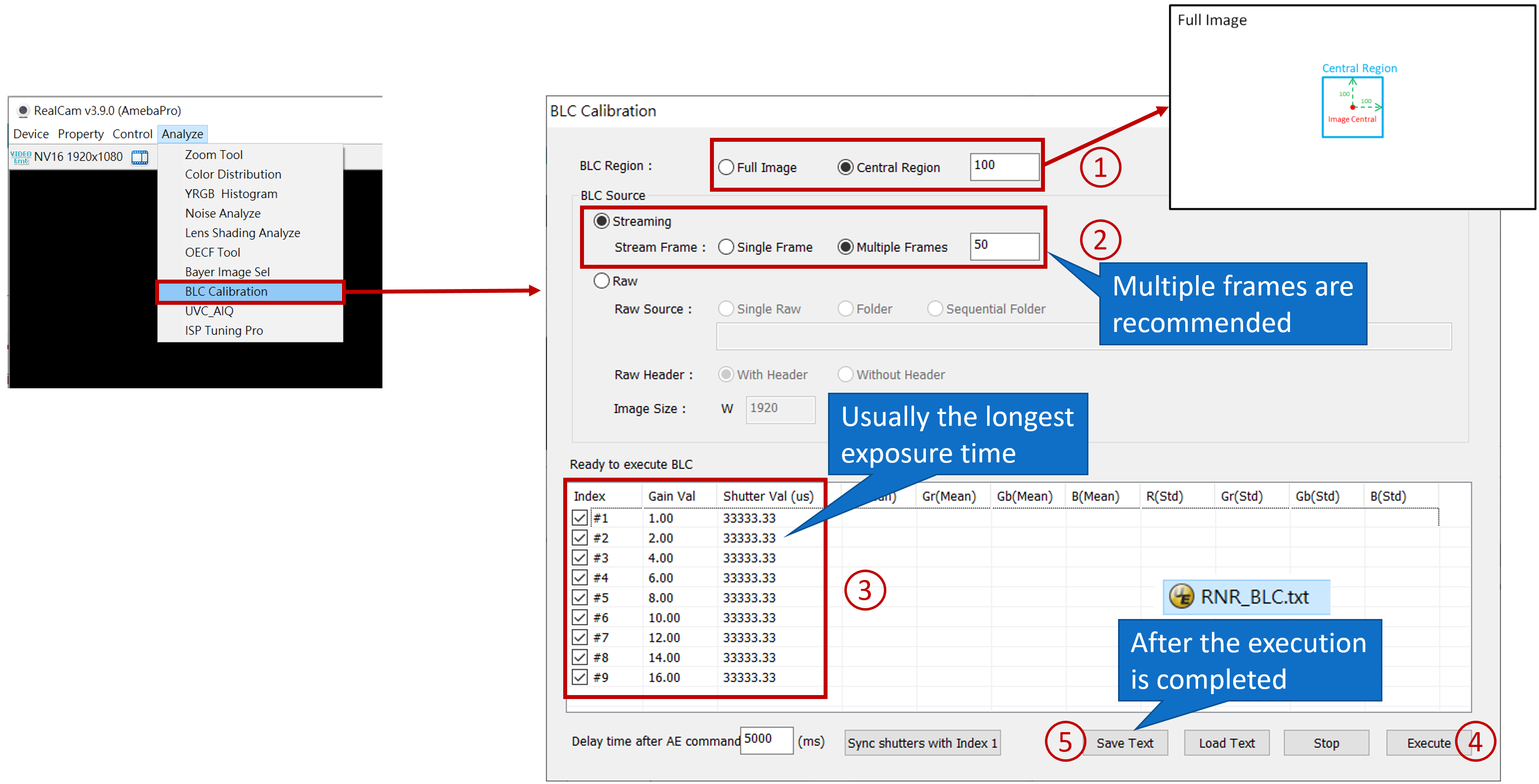
Task: Toggle checkbox for index #5
Action: [580, 597]
